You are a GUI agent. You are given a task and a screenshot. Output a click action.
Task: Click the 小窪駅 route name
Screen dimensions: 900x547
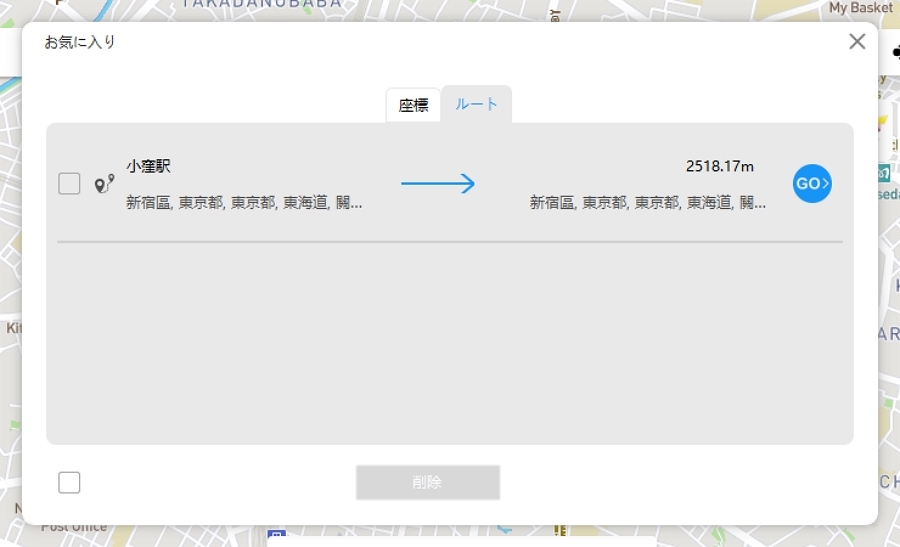tap(148, 166)
